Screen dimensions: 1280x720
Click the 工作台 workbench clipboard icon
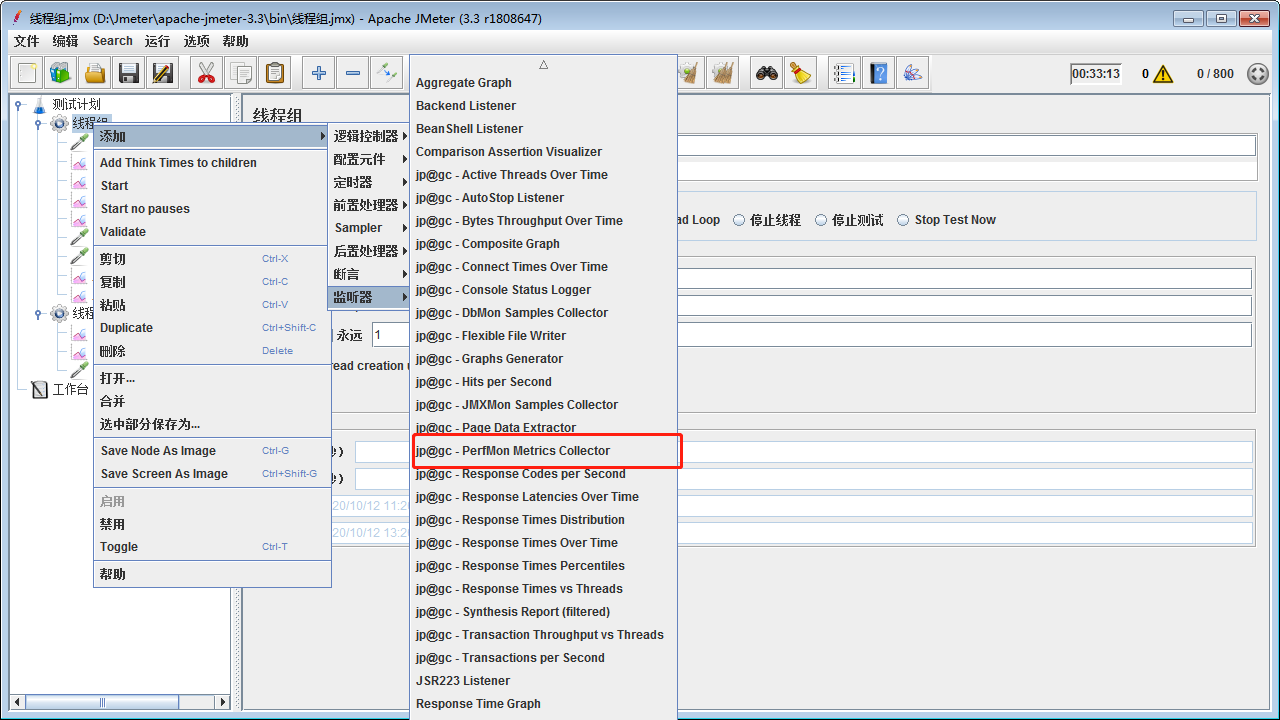click(40, 389)
